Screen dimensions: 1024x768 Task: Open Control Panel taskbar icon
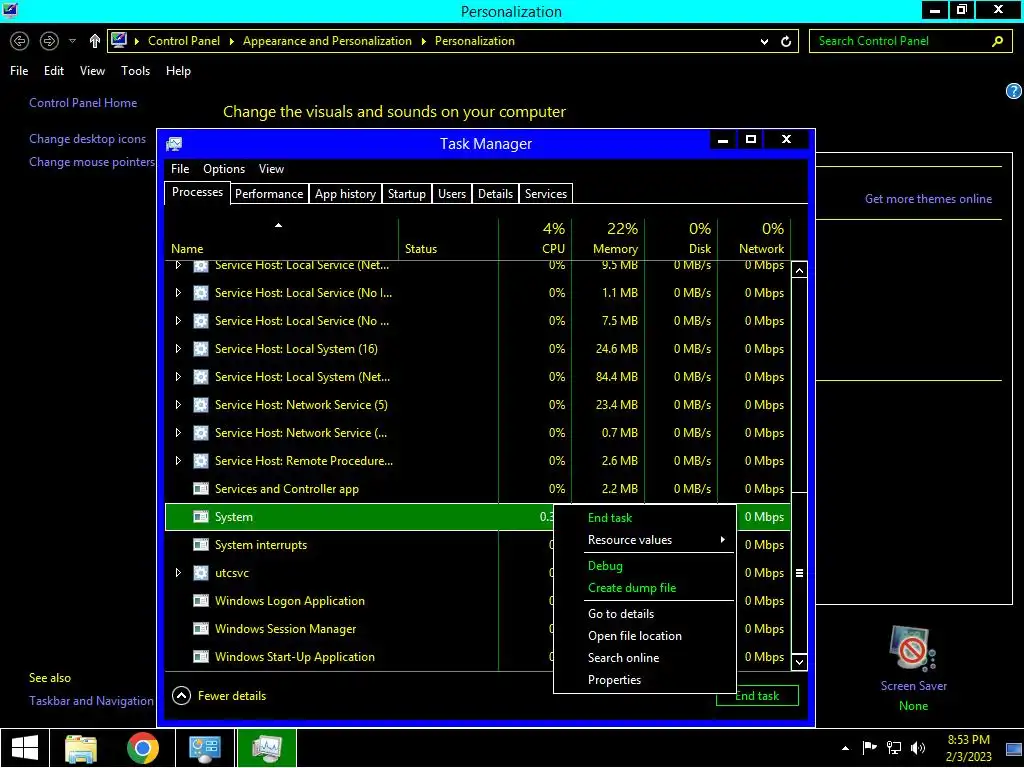[204, 748]
